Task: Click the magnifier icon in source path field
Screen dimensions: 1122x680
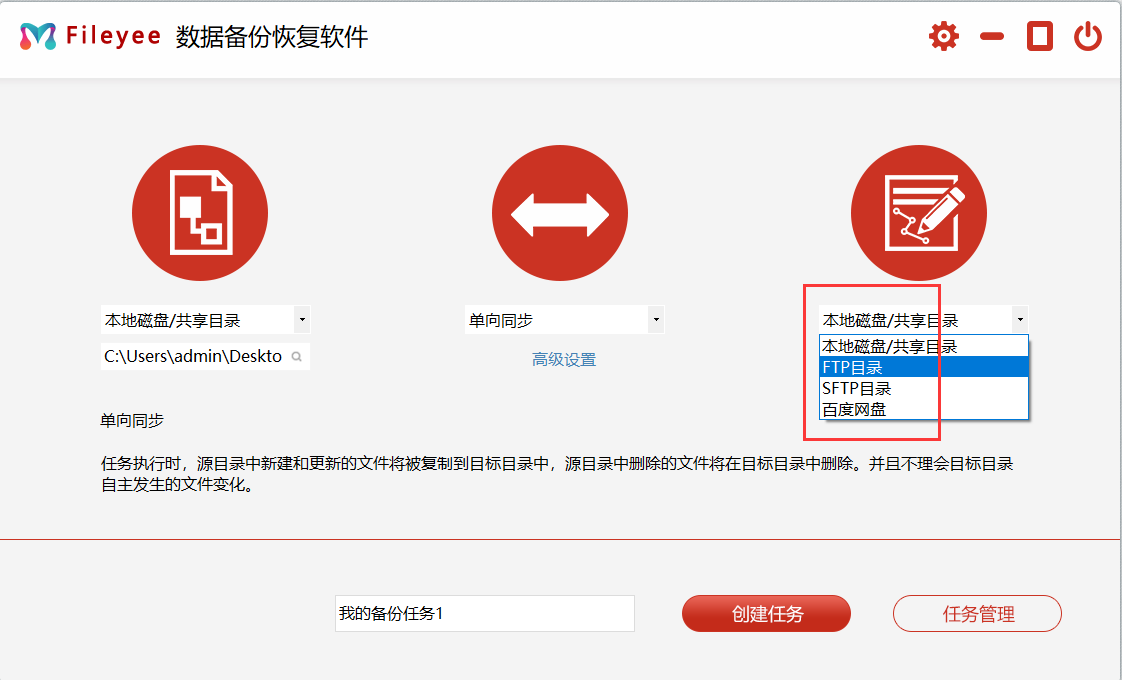Action: pyautogui.click(x=297, y=356)
